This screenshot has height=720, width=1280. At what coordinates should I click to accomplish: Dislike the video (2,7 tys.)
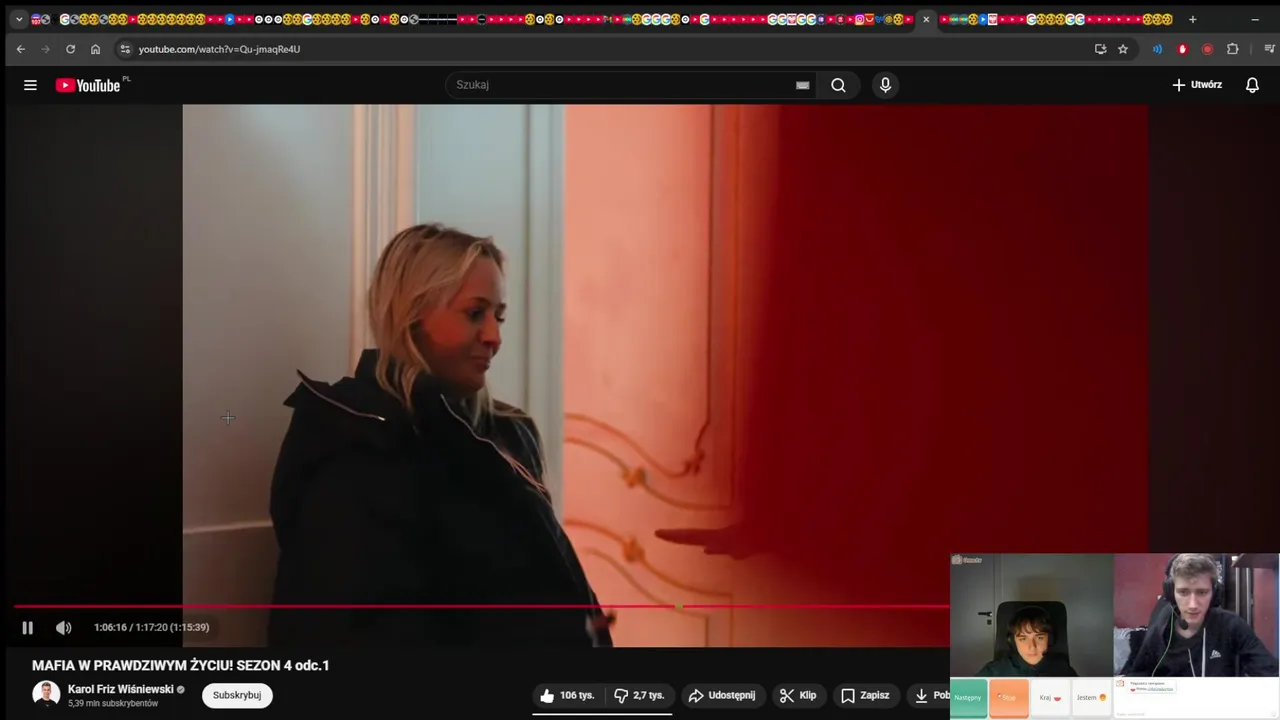pyautogui.click(x=639, y=695)
